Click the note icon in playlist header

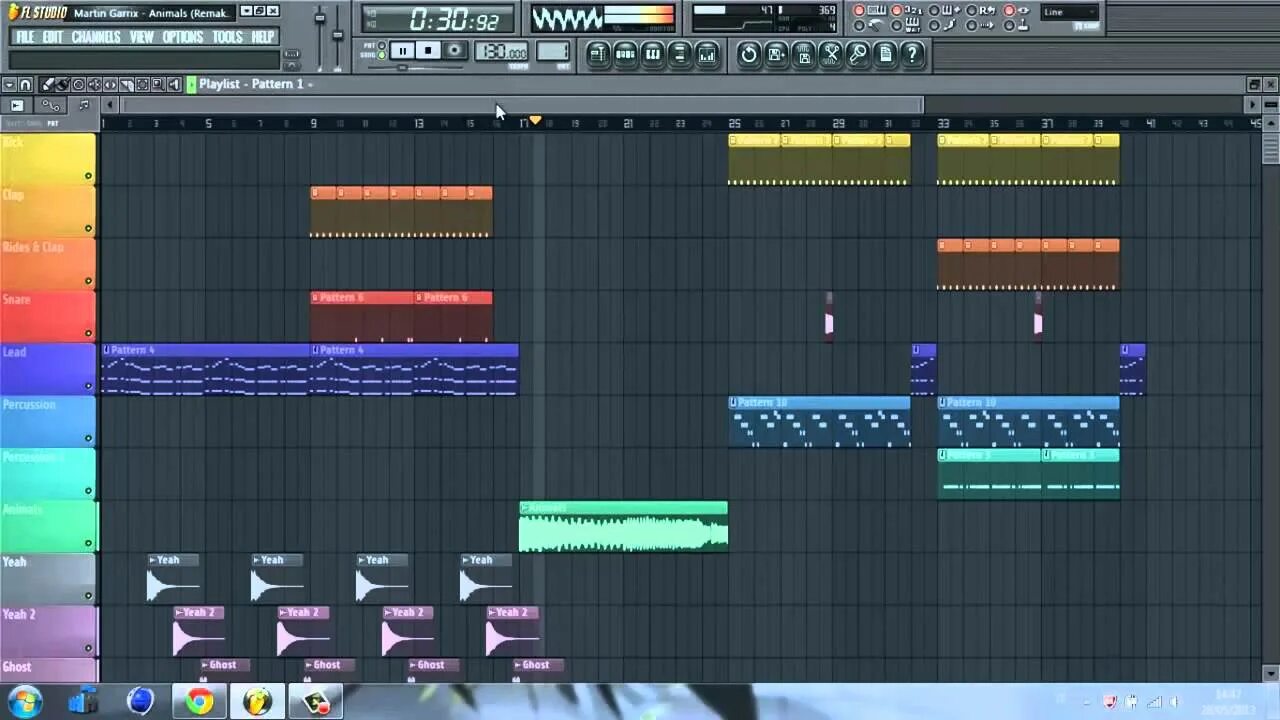click(83, 105)
